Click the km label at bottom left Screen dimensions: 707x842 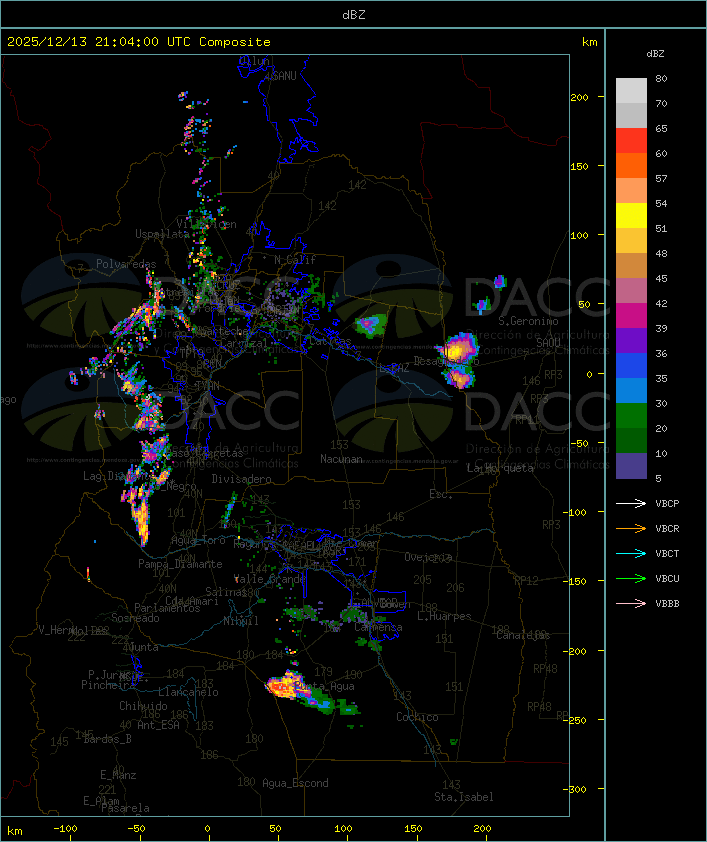[x=14, y=831]
